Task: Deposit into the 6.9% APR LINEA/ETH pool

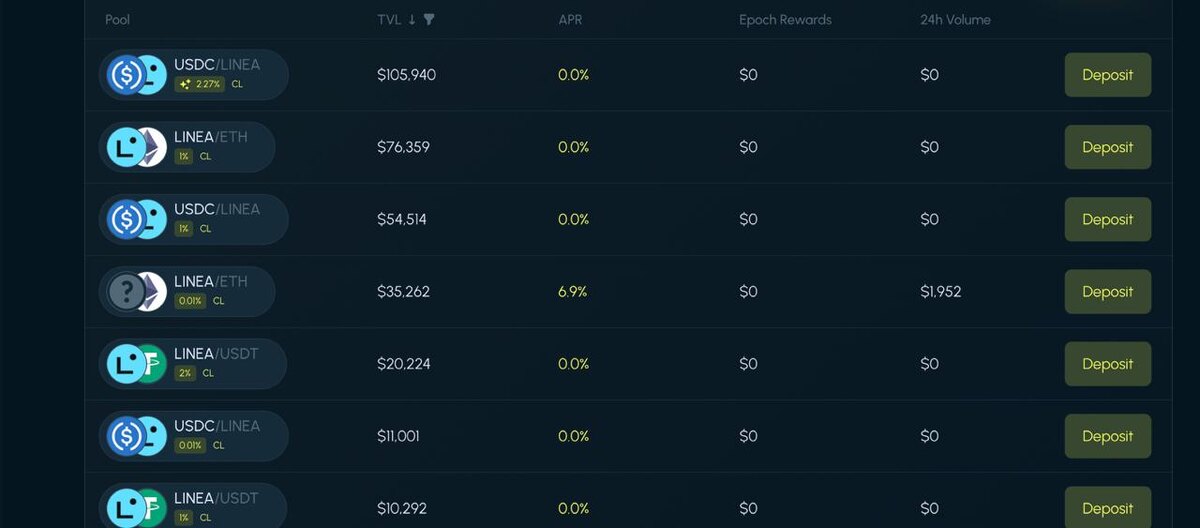Action: [1107, 292]
